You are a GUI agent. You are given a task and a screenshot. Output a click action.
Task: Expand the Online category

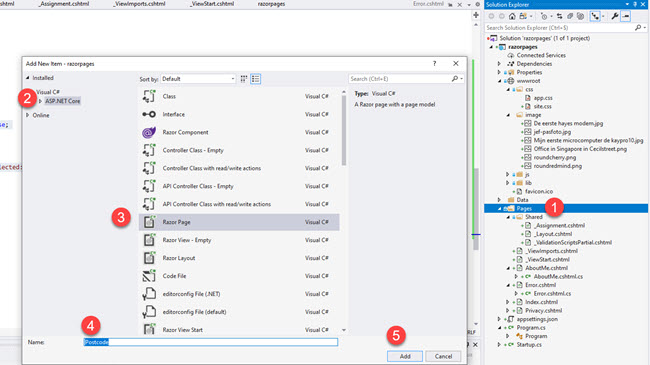point(27,115)
